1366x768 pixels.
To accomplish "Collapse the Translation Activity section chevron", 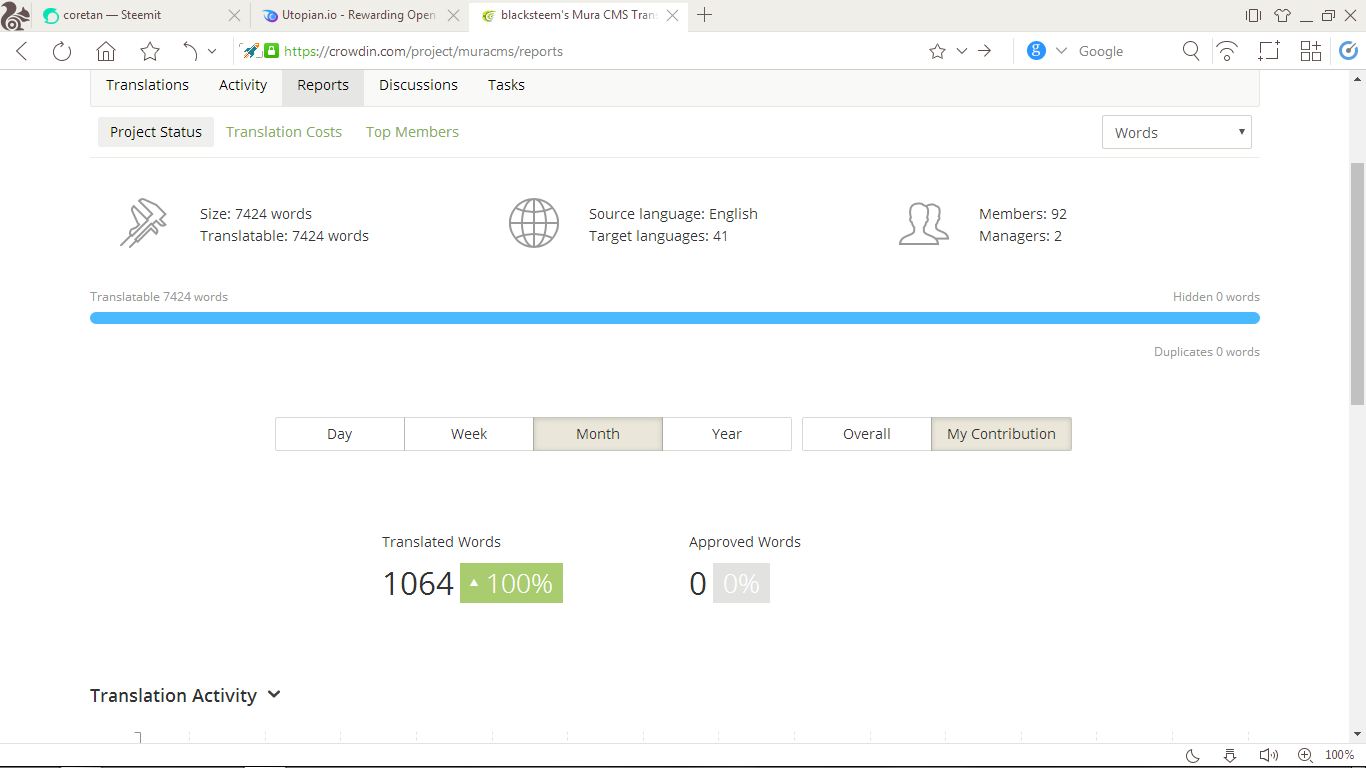I will point(274,694).
